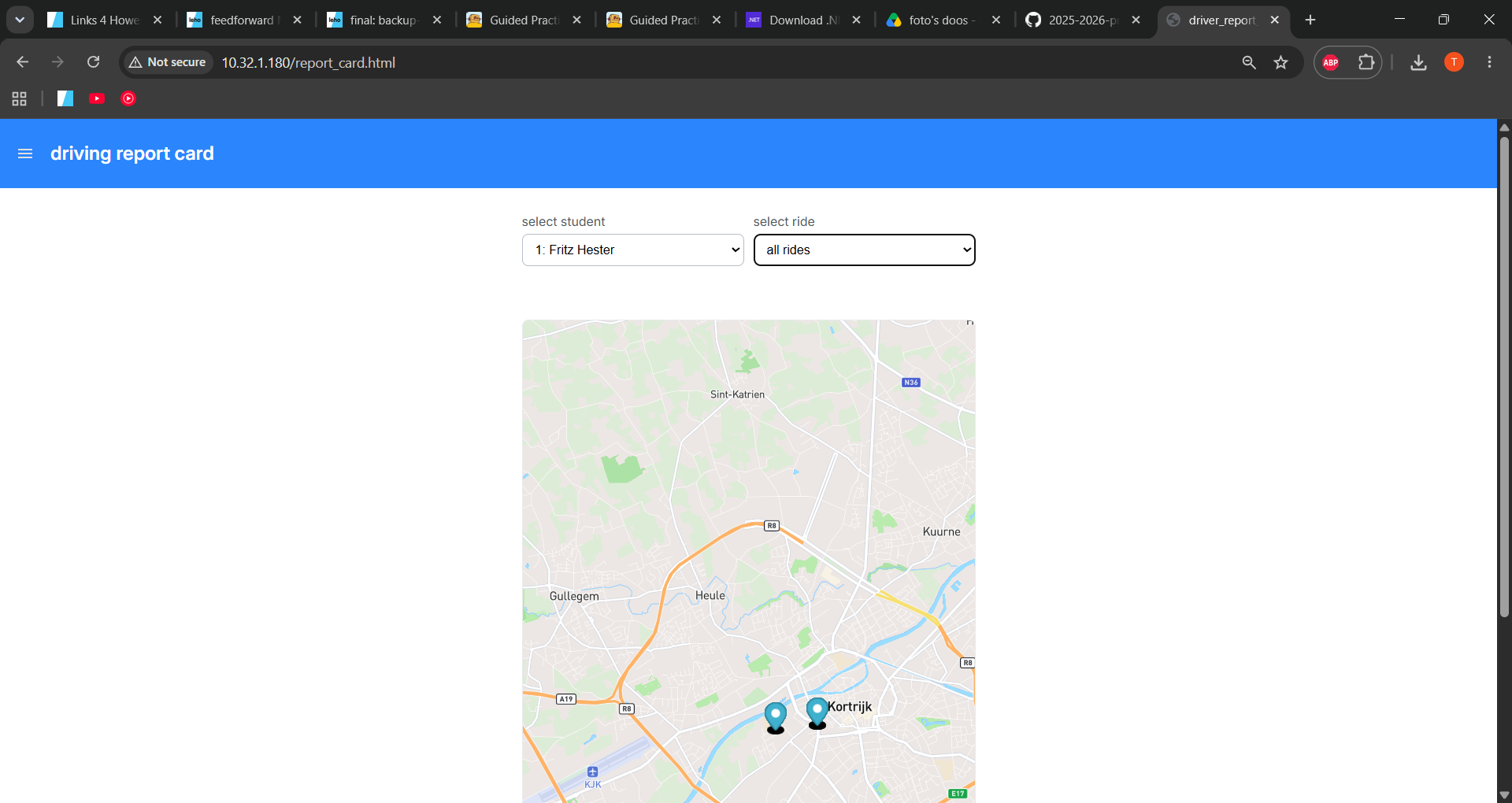Open the hamburger menu in the blue header
This screenshot has width=1512, height=803.
25,154
